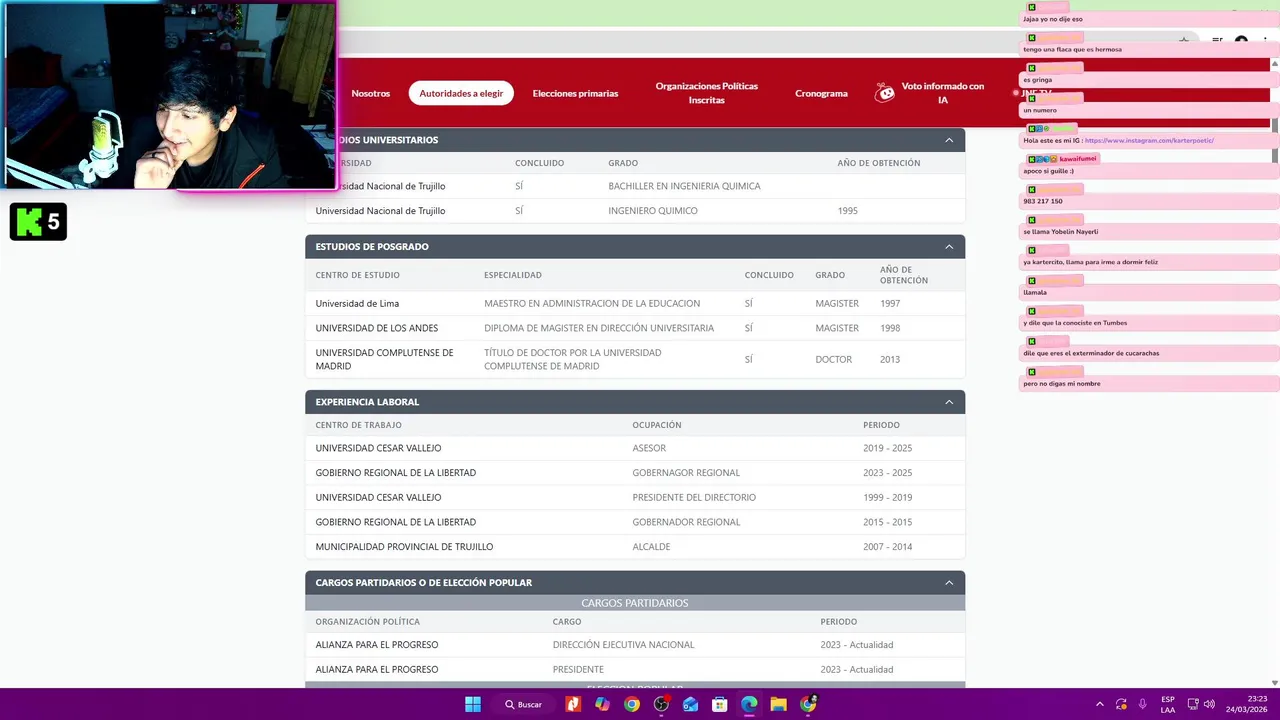Open ESP LAA keyboard language switcher

click(1168, 704)
